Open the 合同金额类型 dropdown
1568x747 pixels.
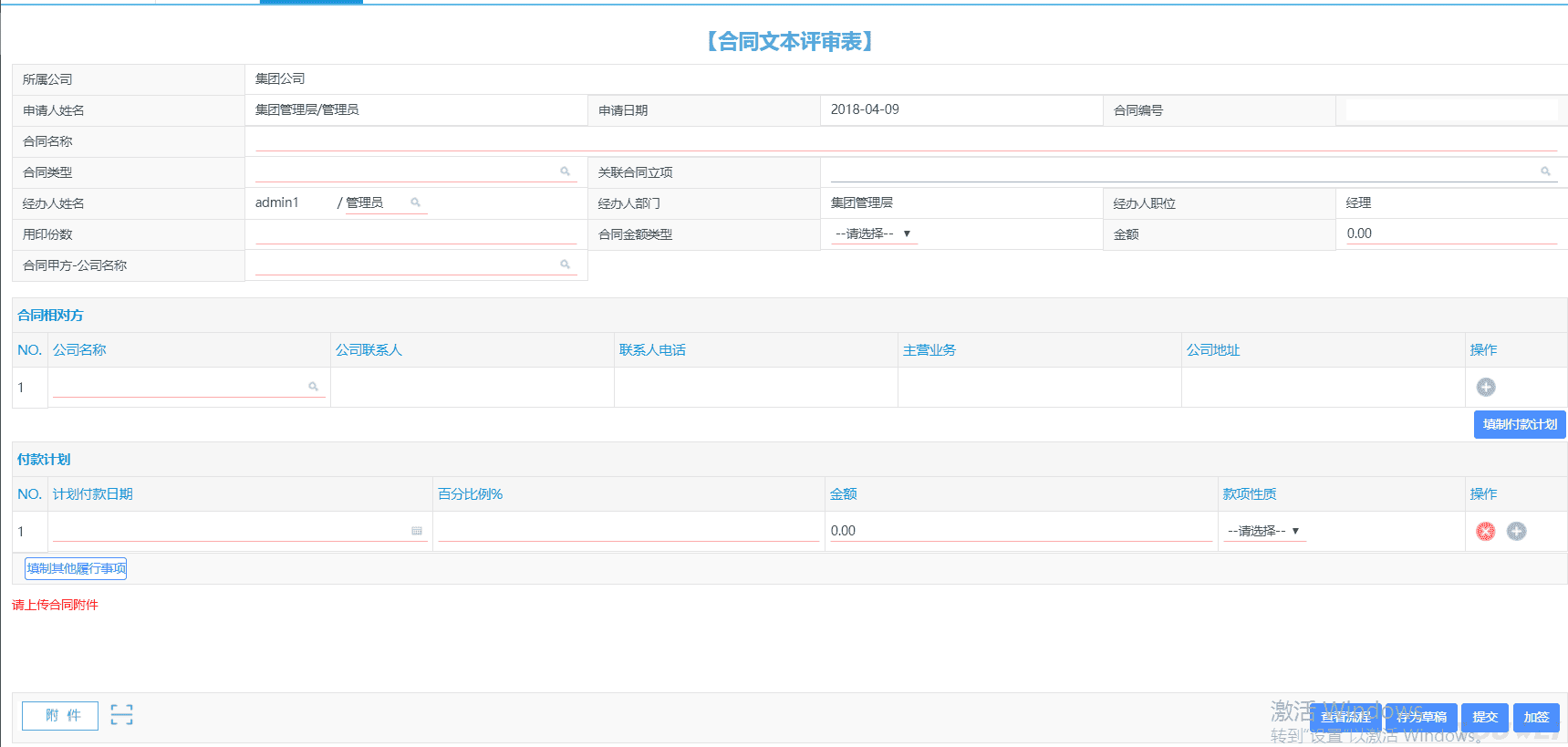874,233
